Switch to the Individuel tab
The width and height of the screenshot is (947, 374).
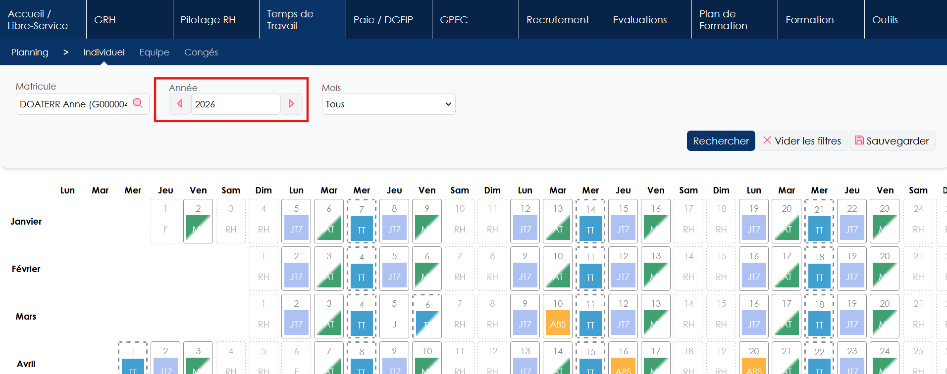[104, 53]
